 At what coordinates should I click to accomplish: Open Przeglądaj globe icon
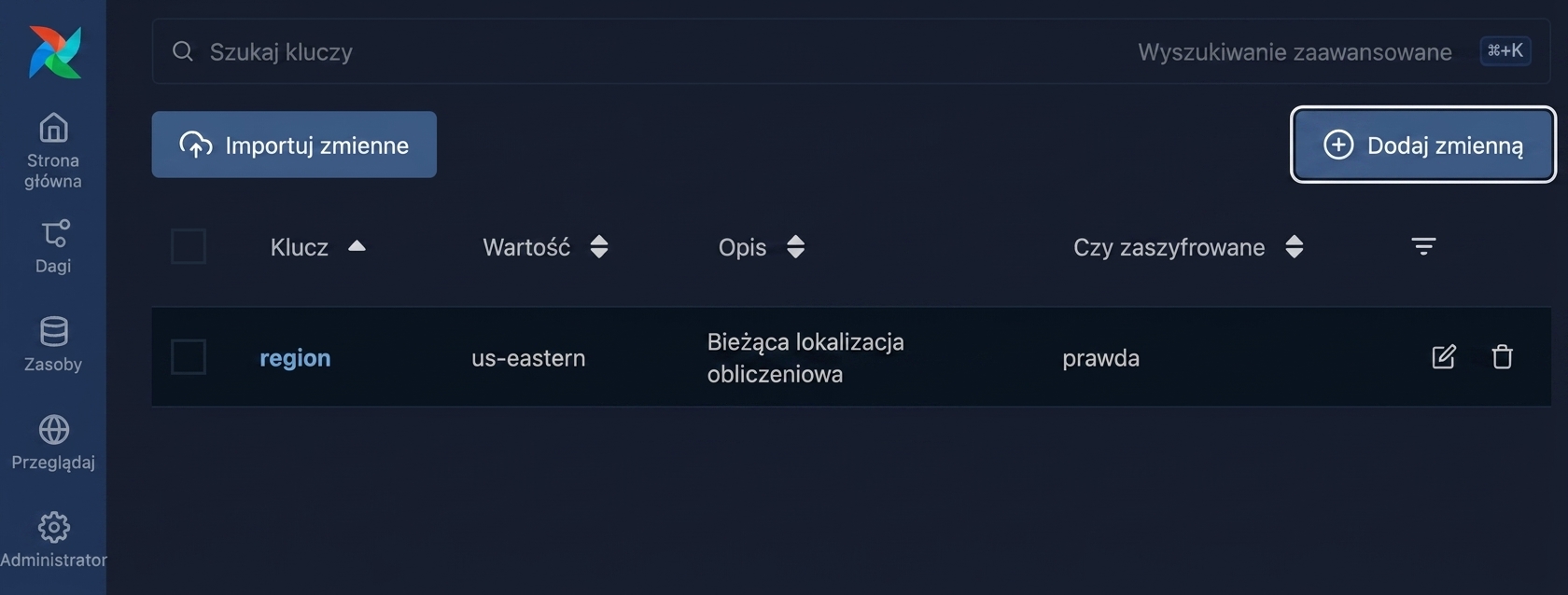point(53,430)
